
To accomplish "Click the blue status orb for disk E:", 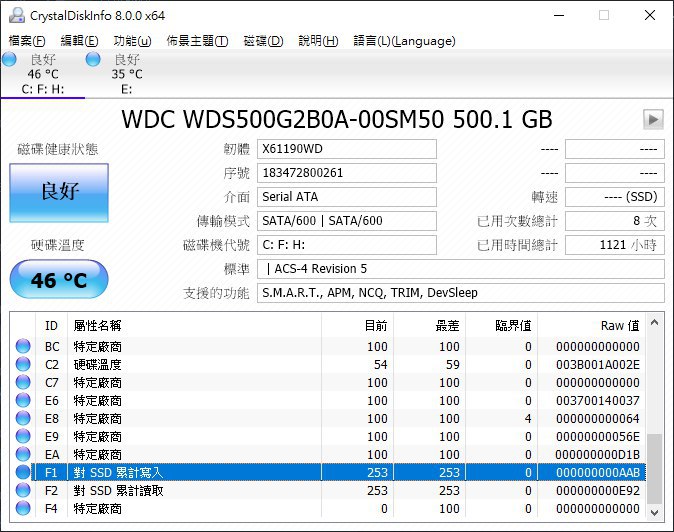I will pos(93,59).
